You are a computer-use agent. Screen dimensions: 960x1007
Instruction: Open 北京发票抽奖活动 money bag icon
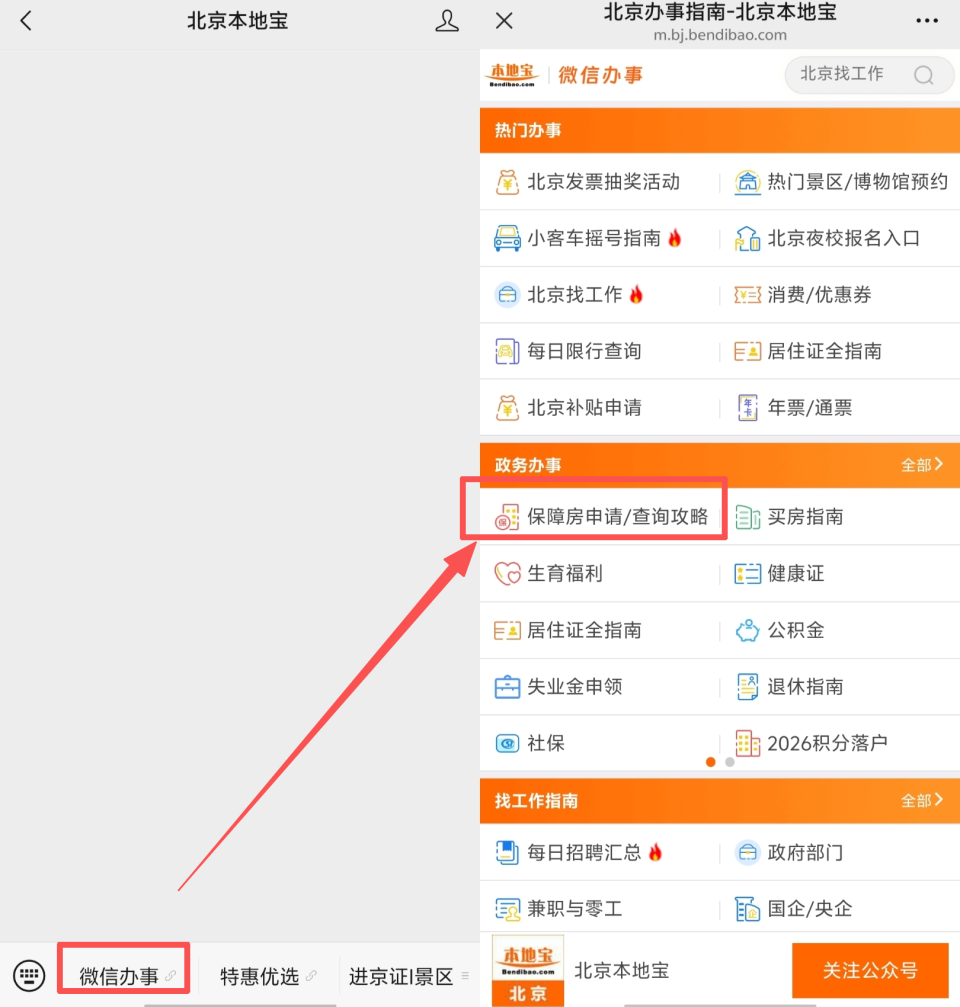(507, 182)
